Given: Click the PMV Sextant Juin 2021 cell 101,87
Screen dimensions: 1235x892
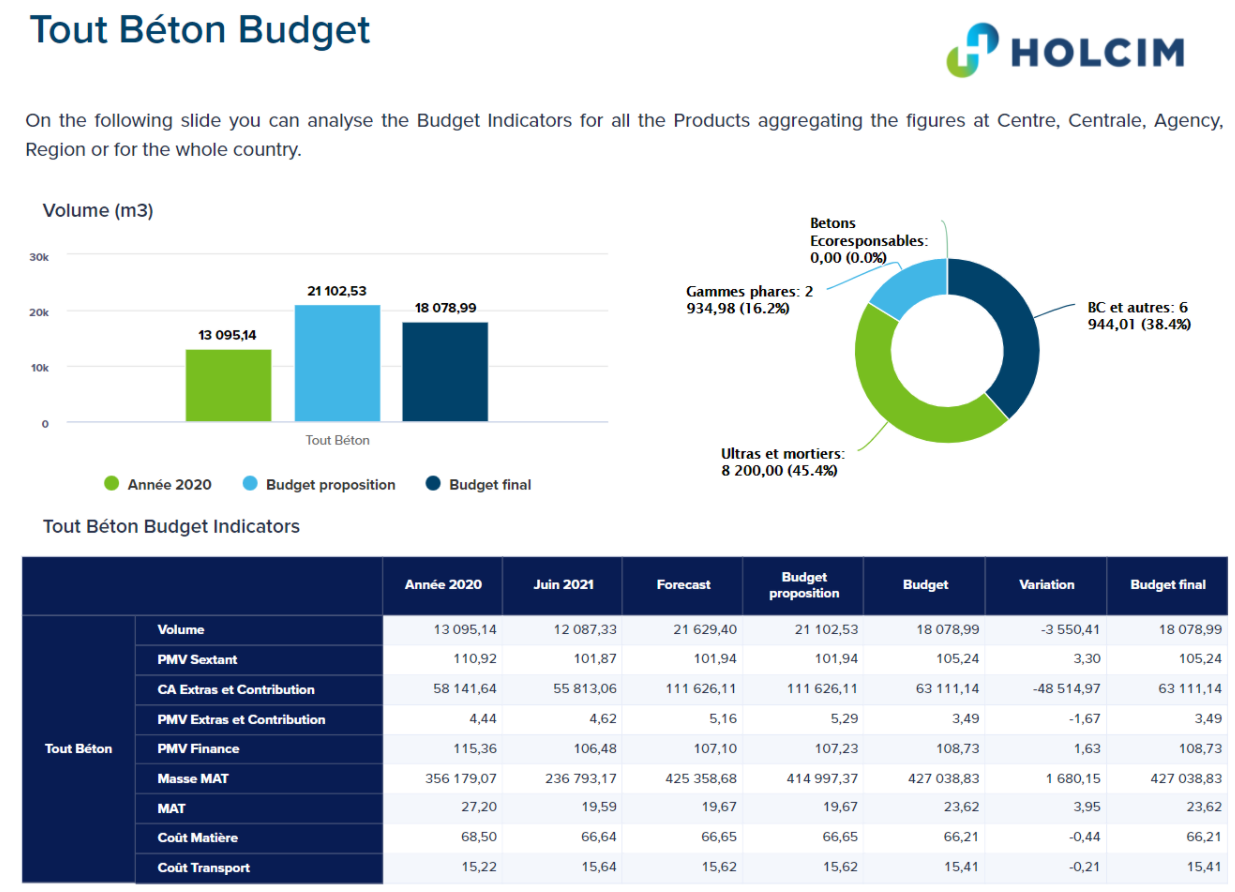Looking at the screenshot, I should point(563,660).
